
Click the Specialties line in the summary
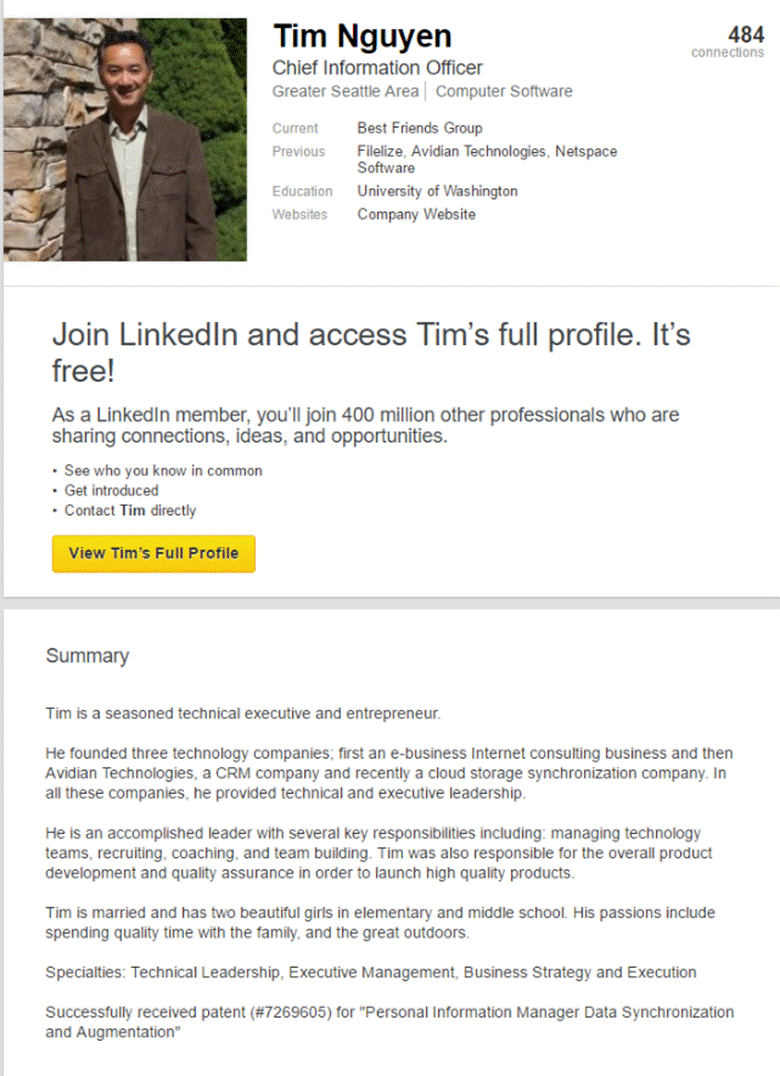click(x=371, y=972)
